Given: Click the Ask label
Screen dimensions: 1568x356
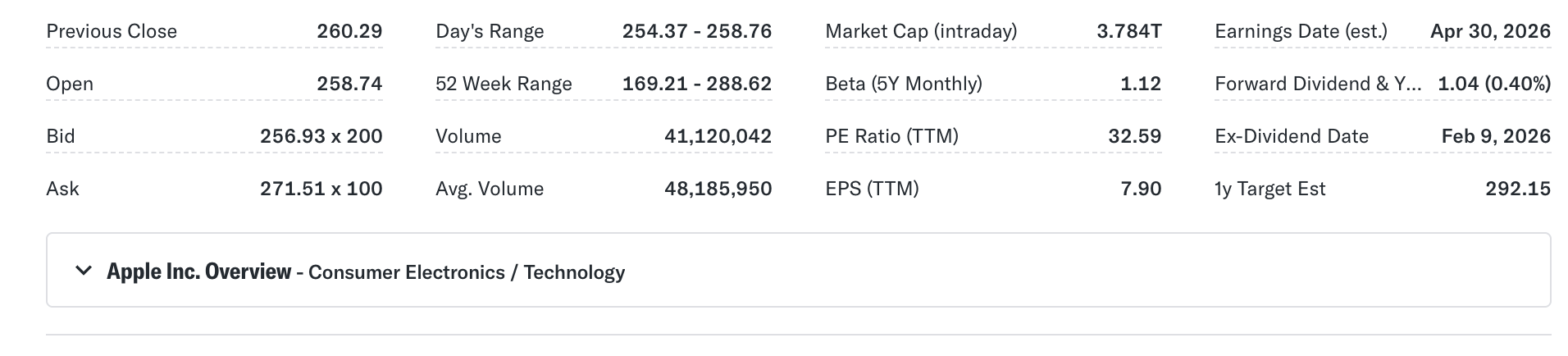Looking at the screenshot, I should coord(62,189).
